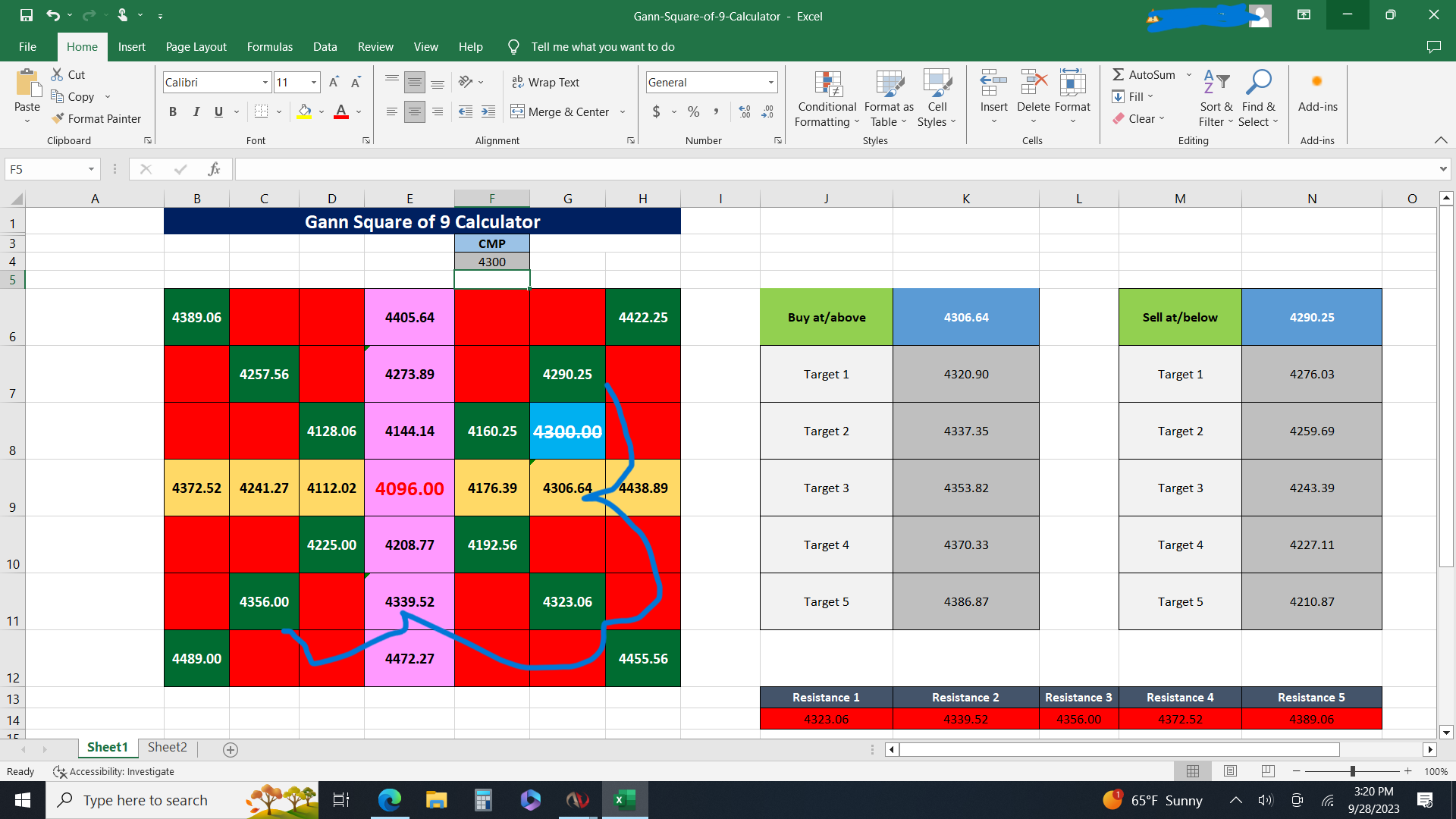Toggle Wrap Text

click(545, 82)
